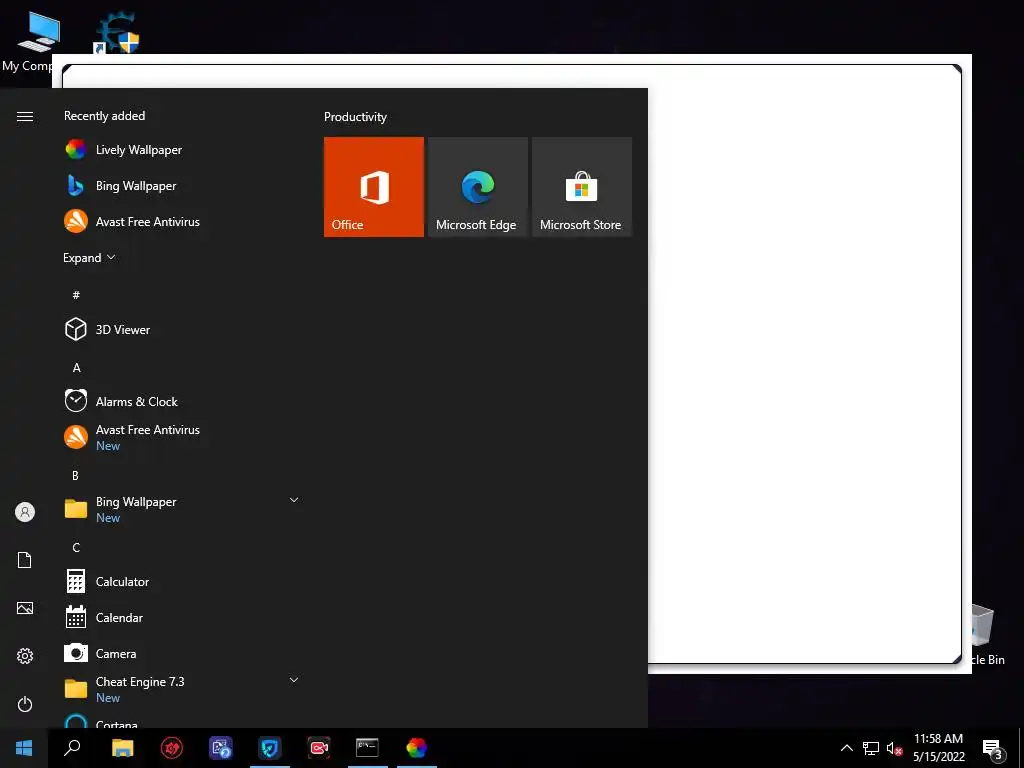1024x768 pixels.
Task: Open taskbar Search magnifier
Action: (72, 748)
